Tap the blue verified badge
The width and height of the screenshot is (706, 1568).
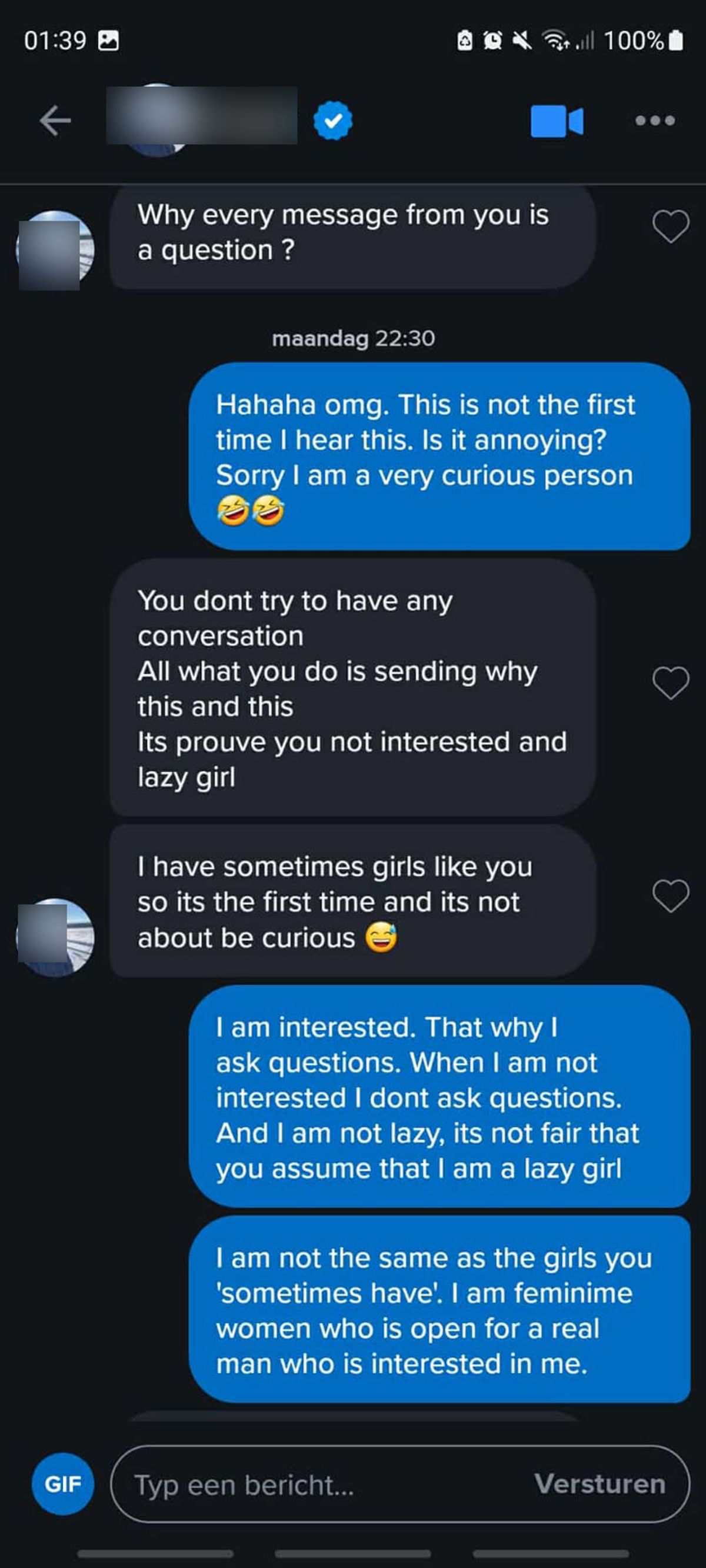[x=333, y=121]
